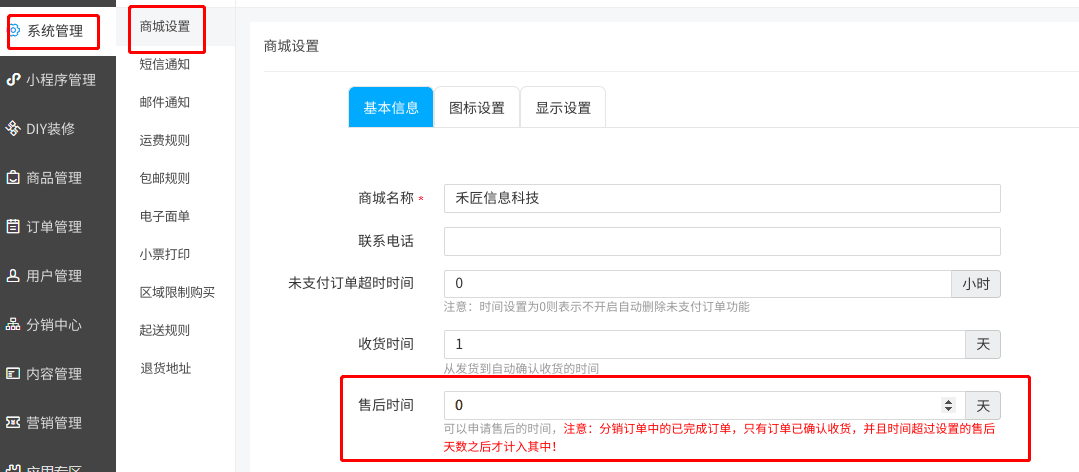Viewport: 1079px width, 472px height.
Task: Switch to the 图标设置 tab
Action: (x=477, y=108)
